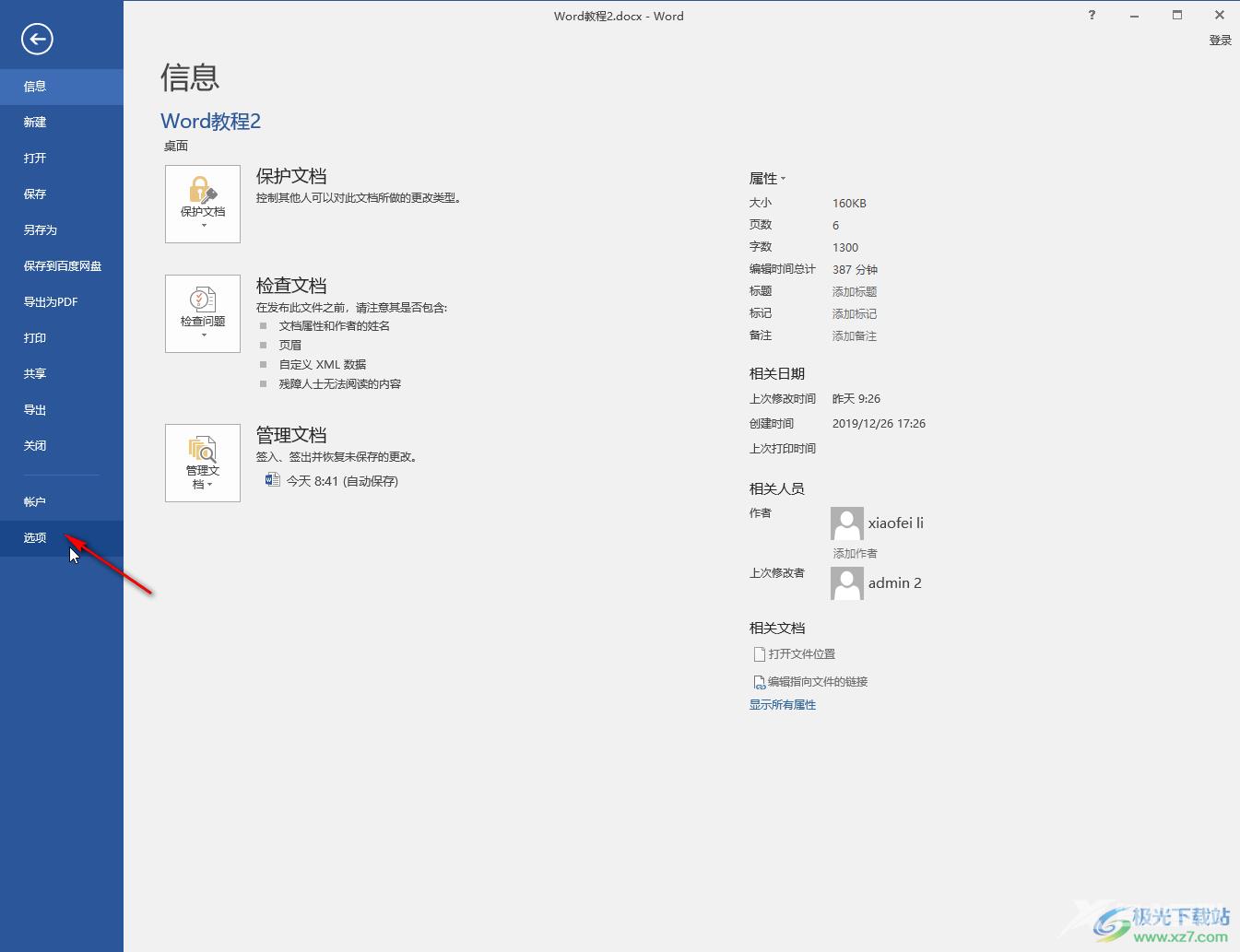Choose 另存为 (Save As) from the menu
The height and width of the screenshot is (952, 1240).
click(62, 230)
